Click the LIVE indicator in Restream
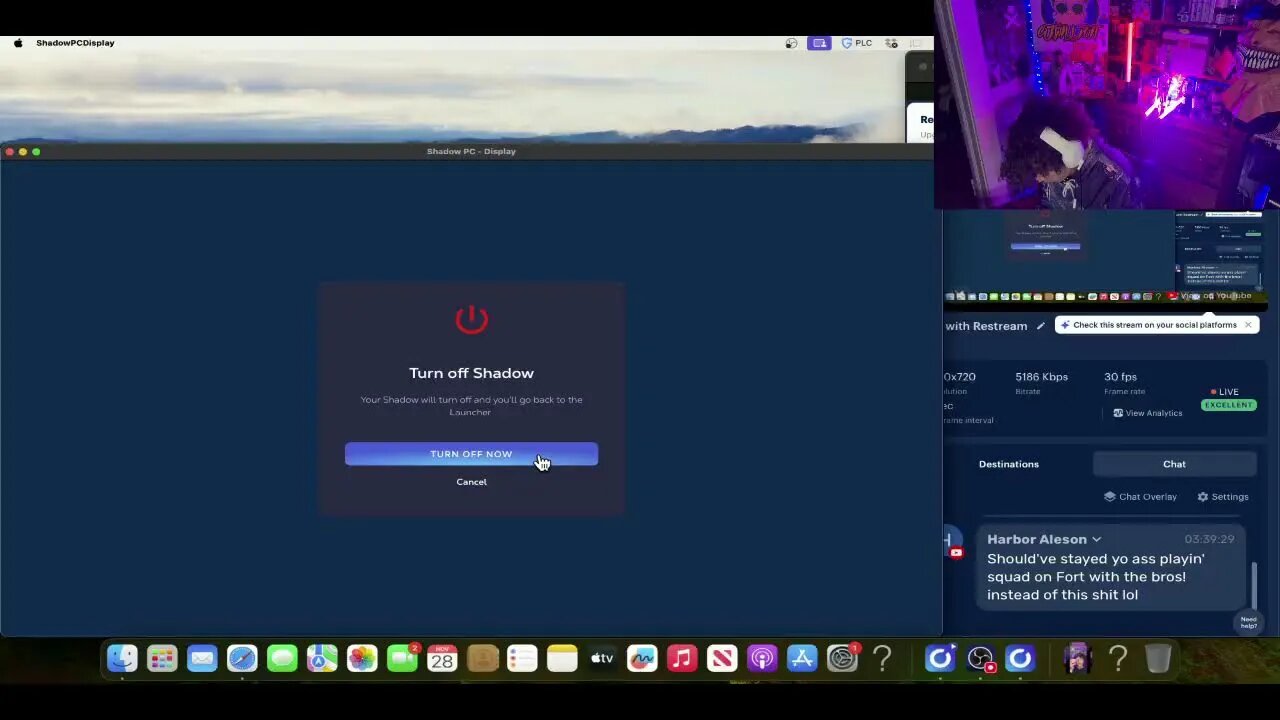 point(1225,392)
